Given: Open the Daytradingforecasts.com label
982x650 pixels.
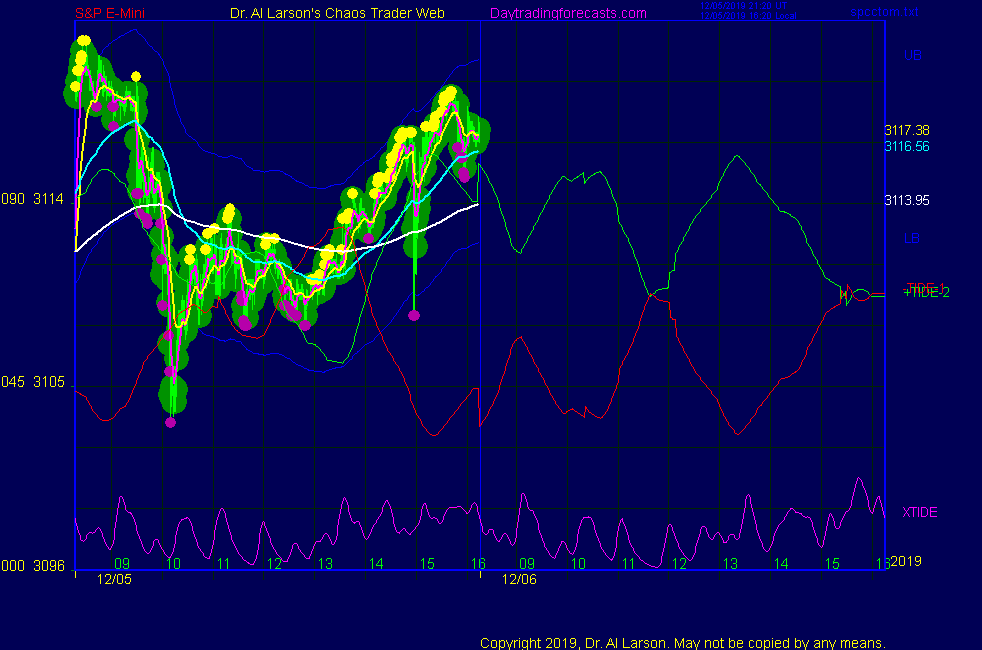Looking at the screenshot, I should pyautogui.click(x=568, y=13).
